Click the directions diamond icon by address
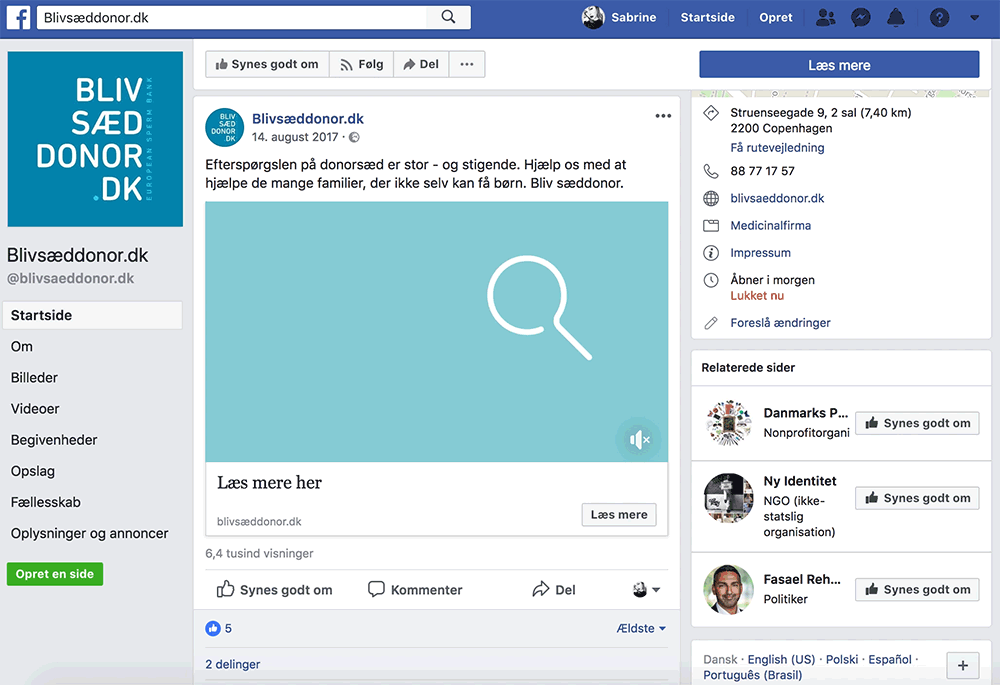Viewport: 1000px width, 685px height. [711, 114]
